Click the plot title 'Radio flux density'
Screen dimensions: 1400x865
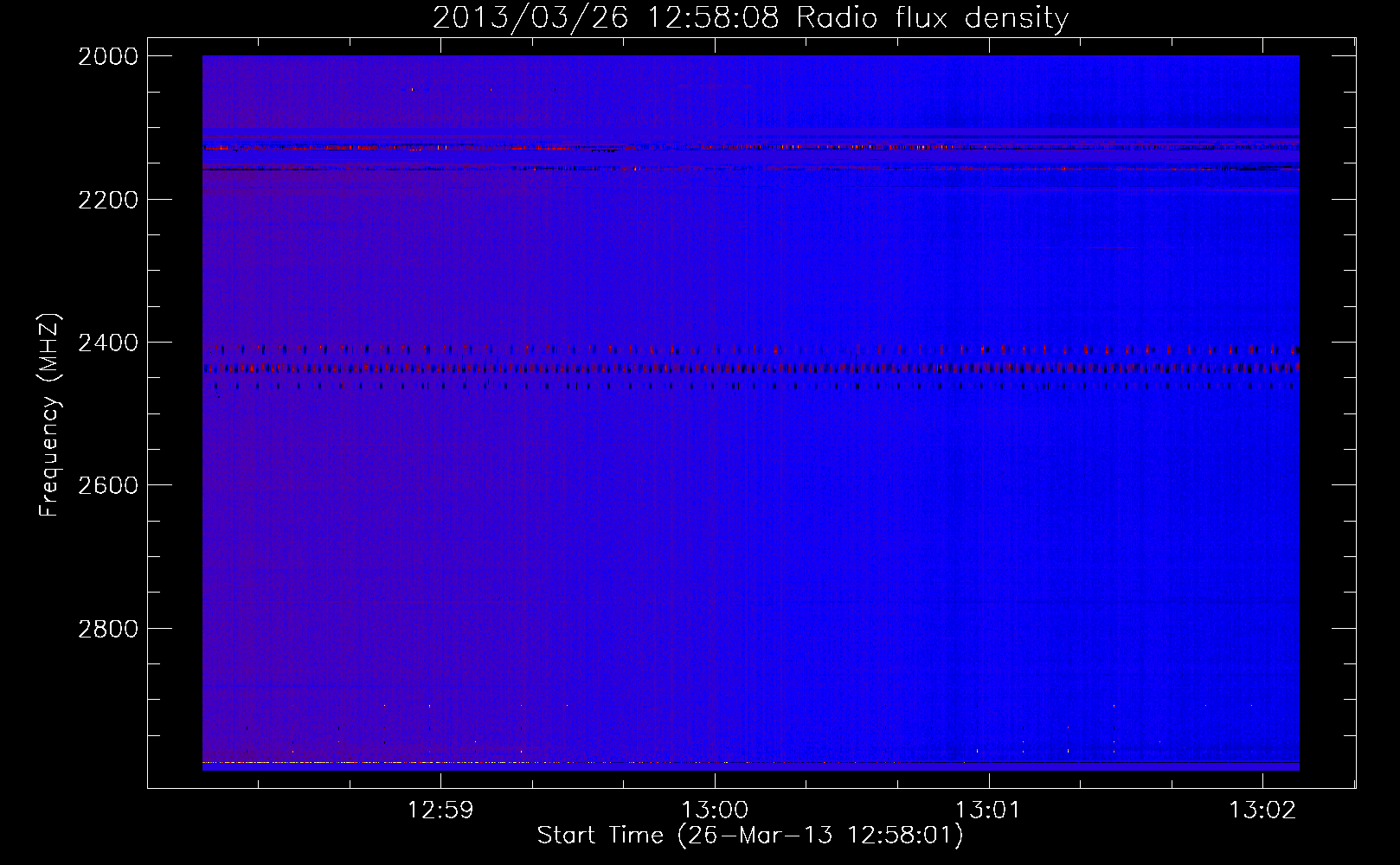pyautogui.click(x=932, y=18)
